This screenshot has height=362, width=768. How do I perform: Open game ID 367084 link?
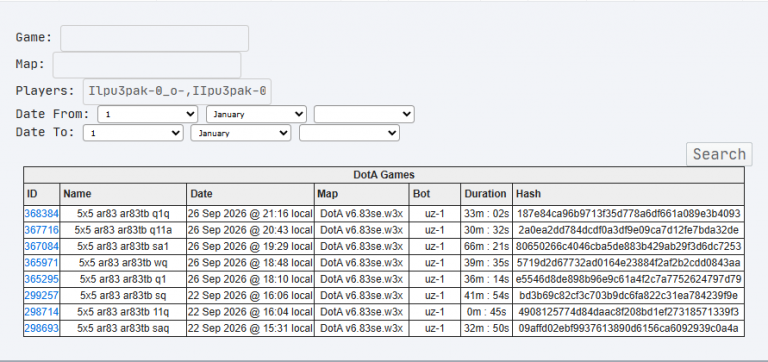coord(42,246)
